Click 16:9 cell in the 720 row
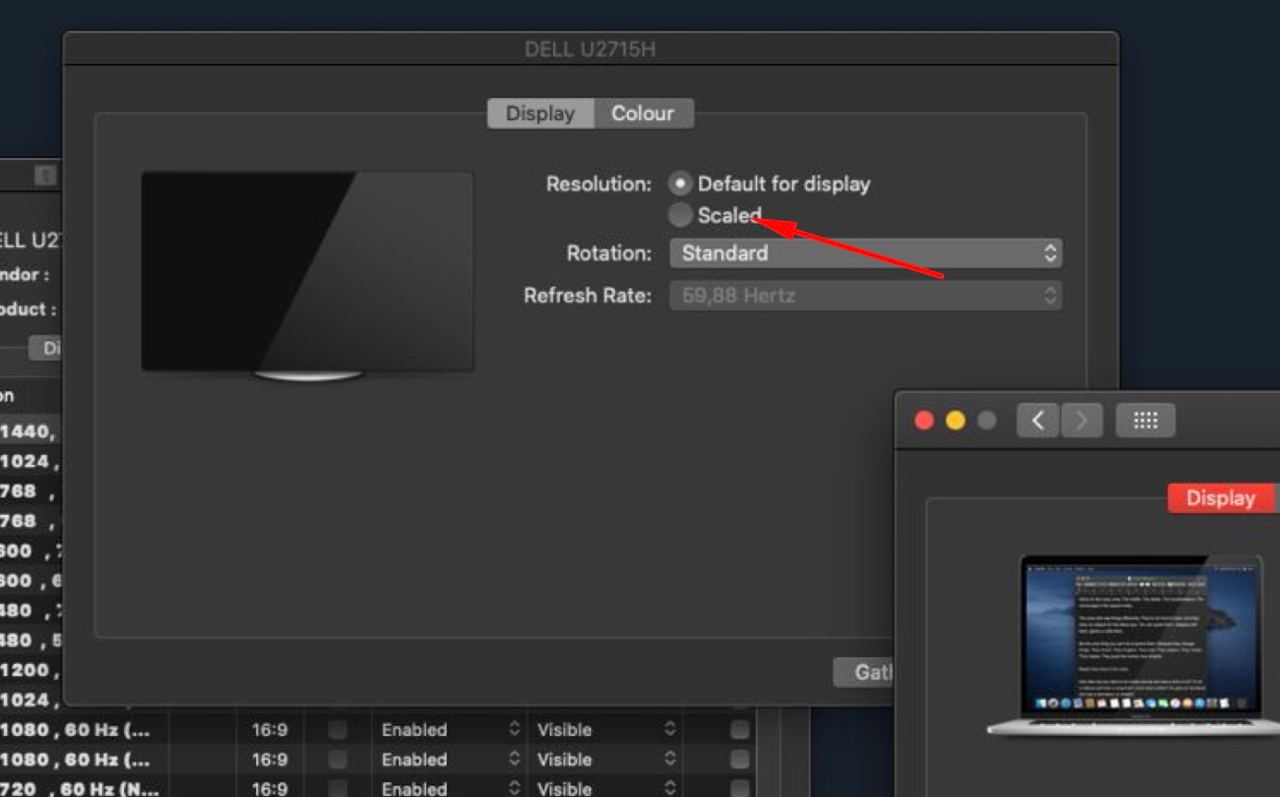 (270, 788)
